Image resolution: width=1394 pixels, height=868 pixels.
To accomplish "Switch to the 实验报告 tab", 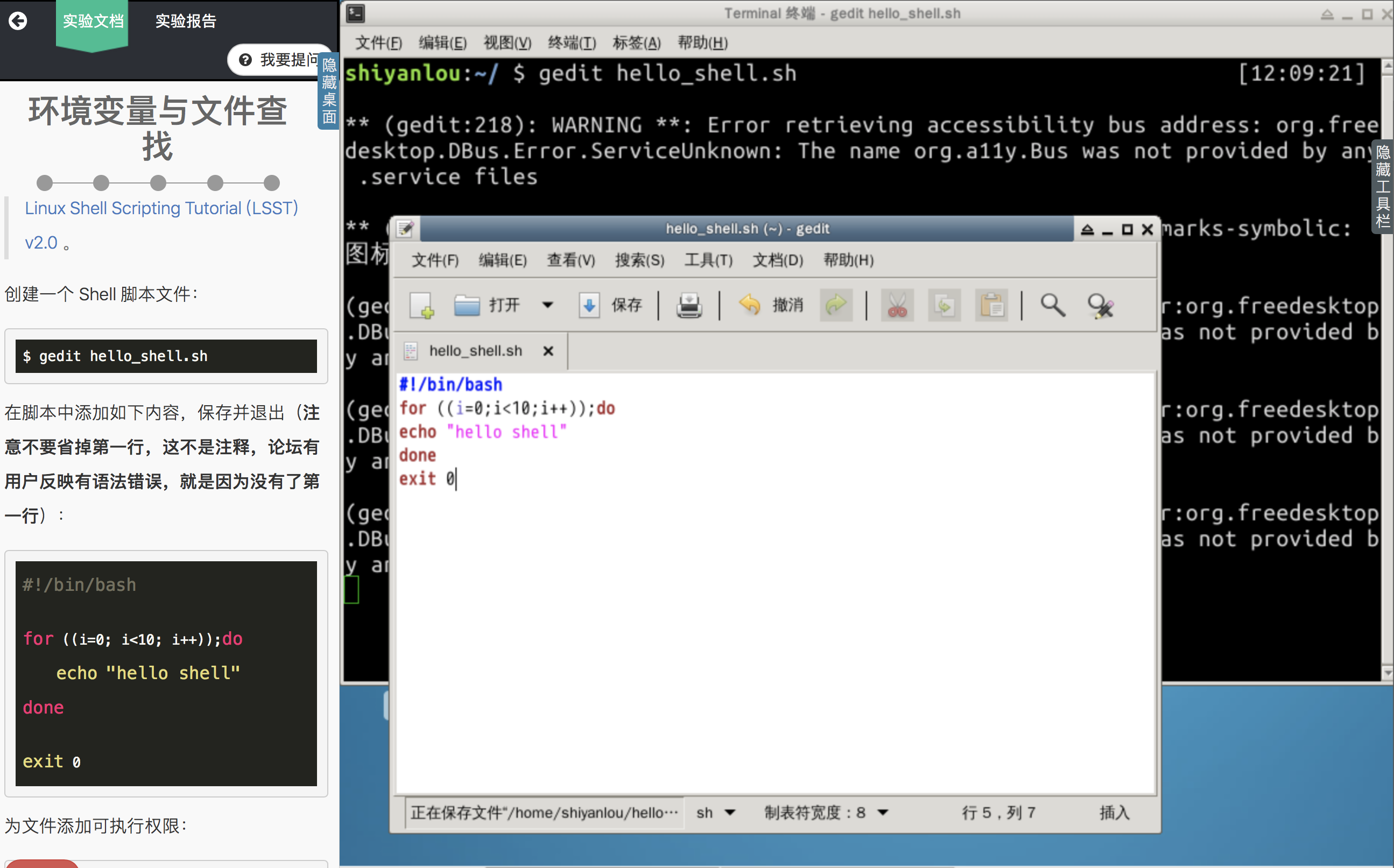I will pyautogui.click(x=186, y=21).
